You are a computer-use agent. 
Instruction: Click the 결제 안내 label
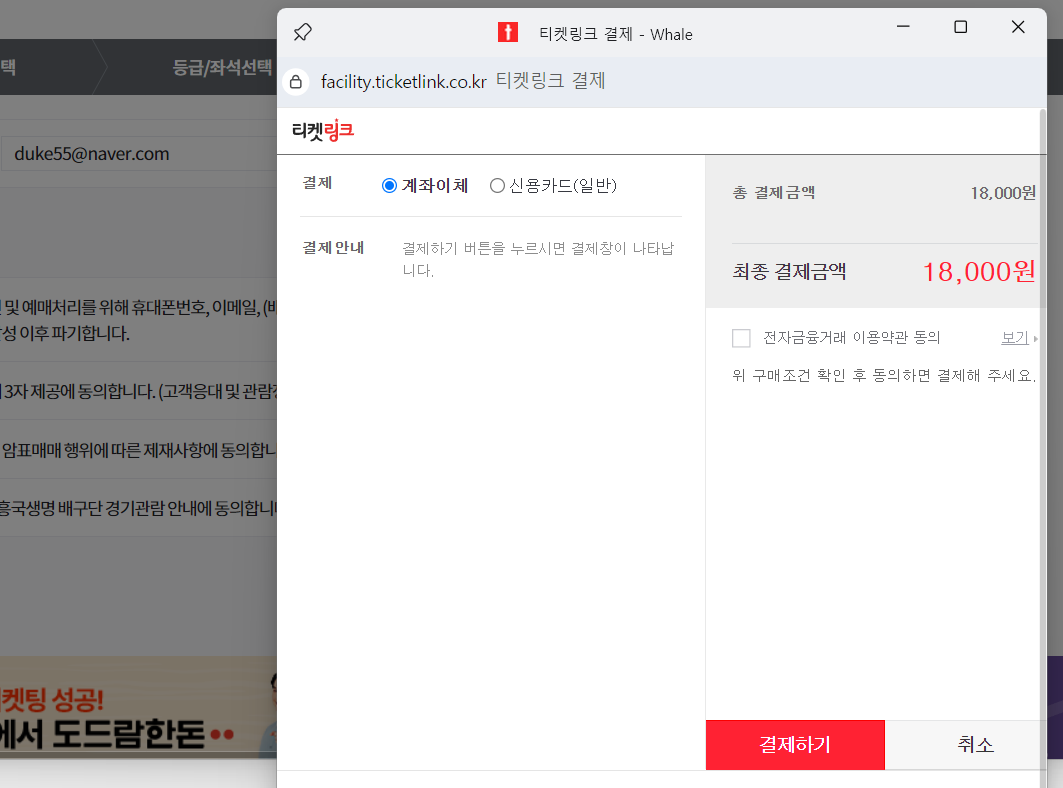(333, 248)
